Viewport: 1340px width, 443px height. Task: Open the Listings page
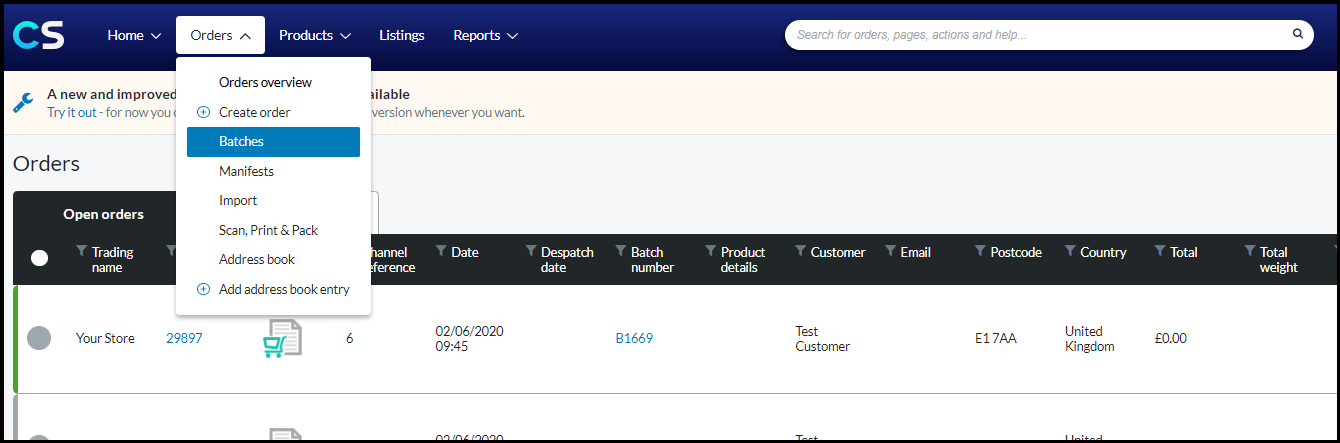(x=402, y=35)
